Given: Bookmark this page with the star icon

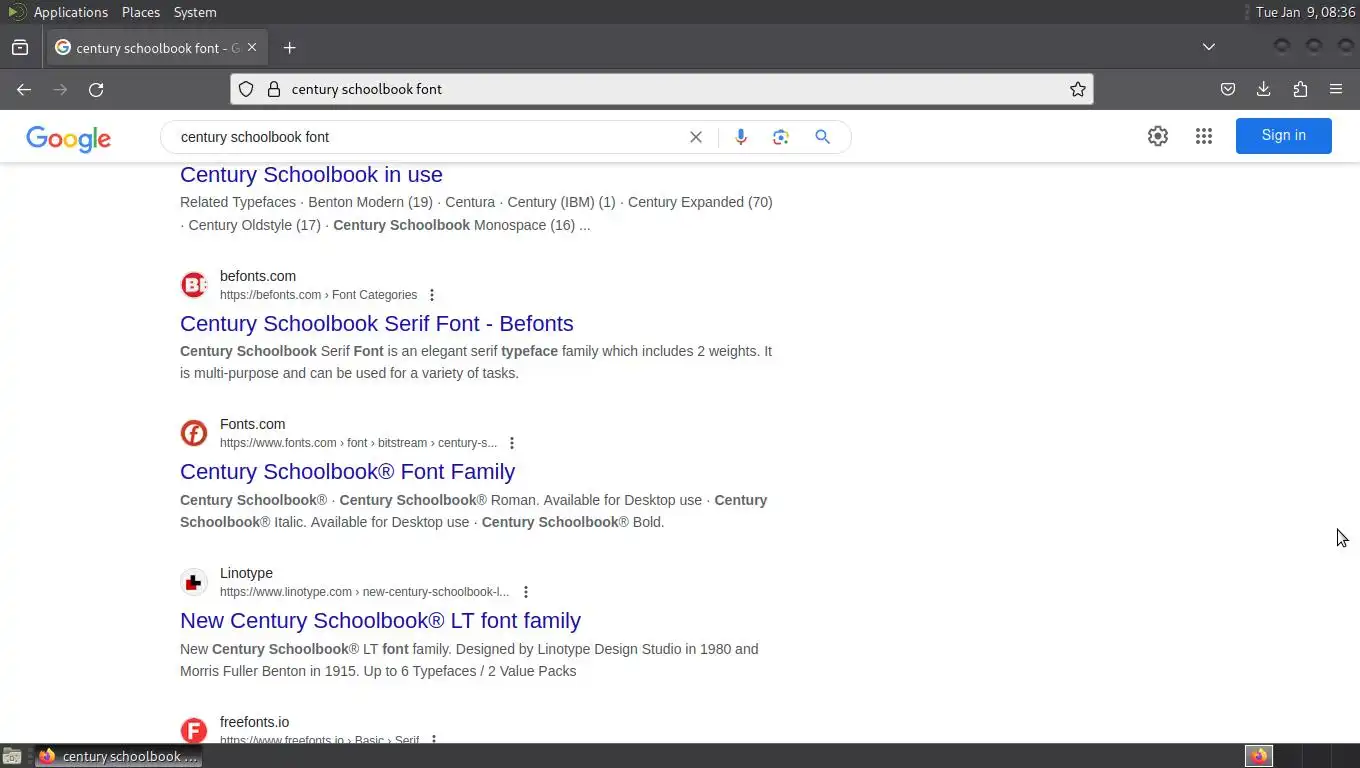Looking at the screenshot, I should [x=1077, y=89].
